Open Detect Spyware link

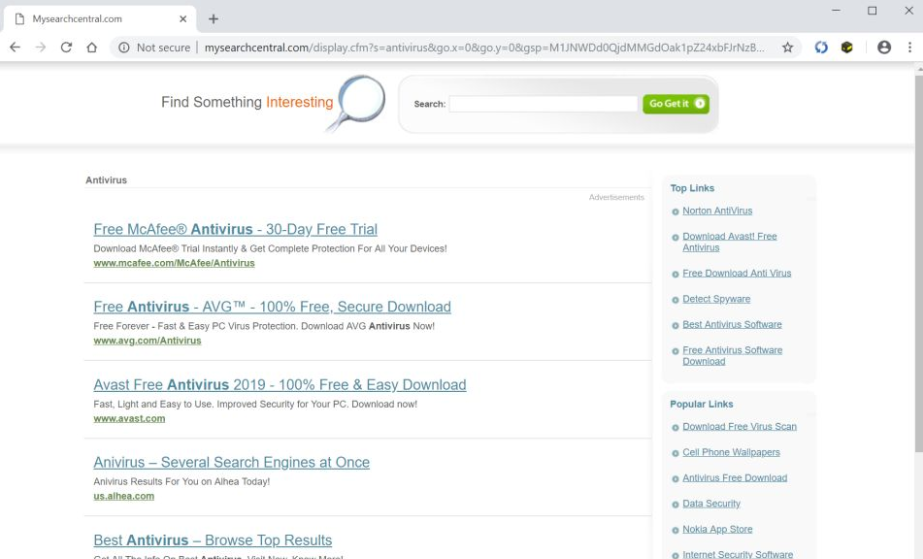coord(716,299)
